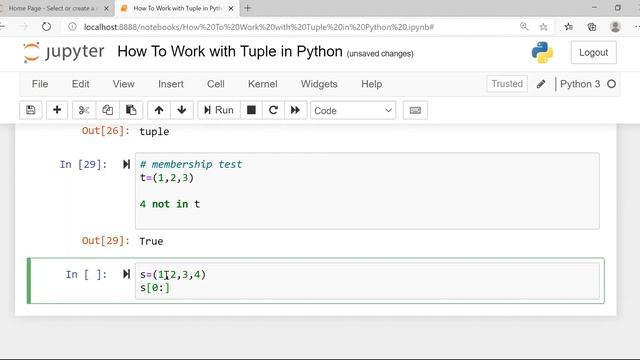
Task: Click the Jupyter logo
Action: click(64, 52)
